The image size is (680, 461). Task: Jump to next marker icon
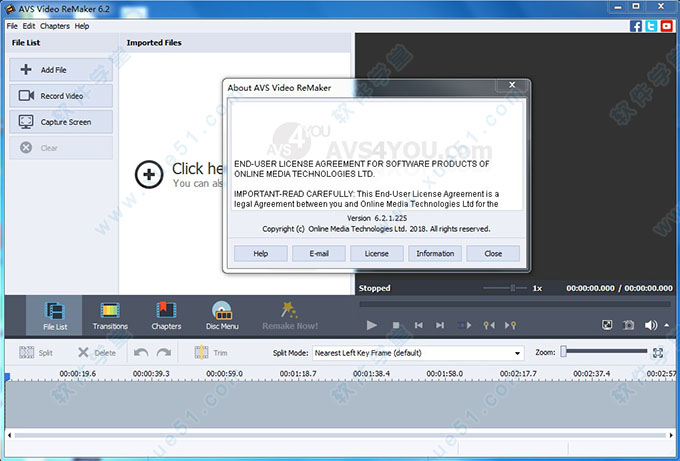(510, 325)
